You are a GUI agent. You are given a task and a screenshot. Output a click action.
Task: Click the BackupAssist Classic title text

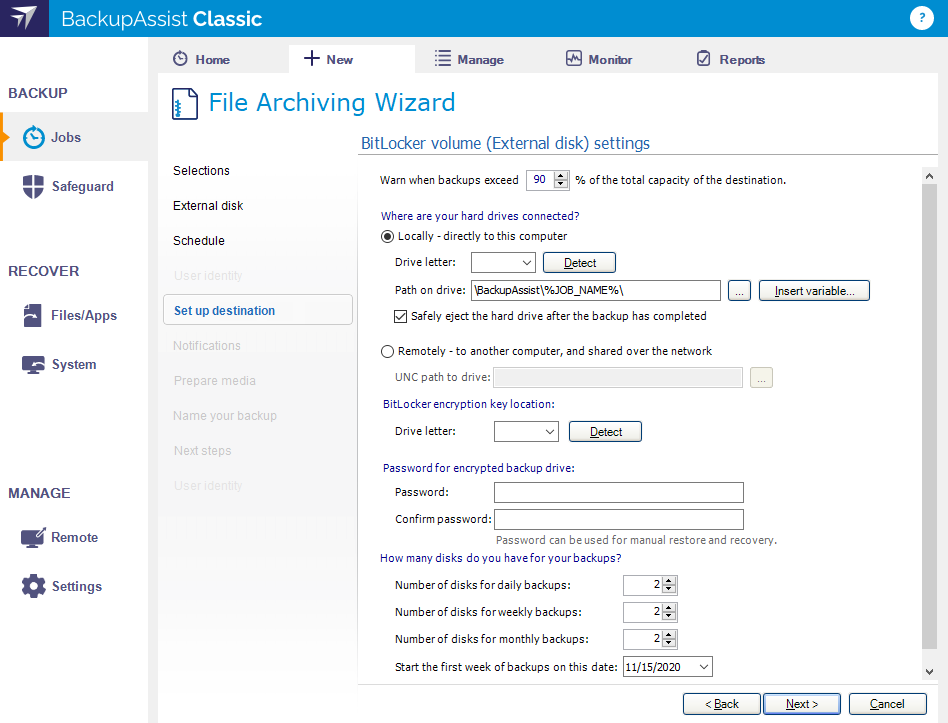coord(161,19)
